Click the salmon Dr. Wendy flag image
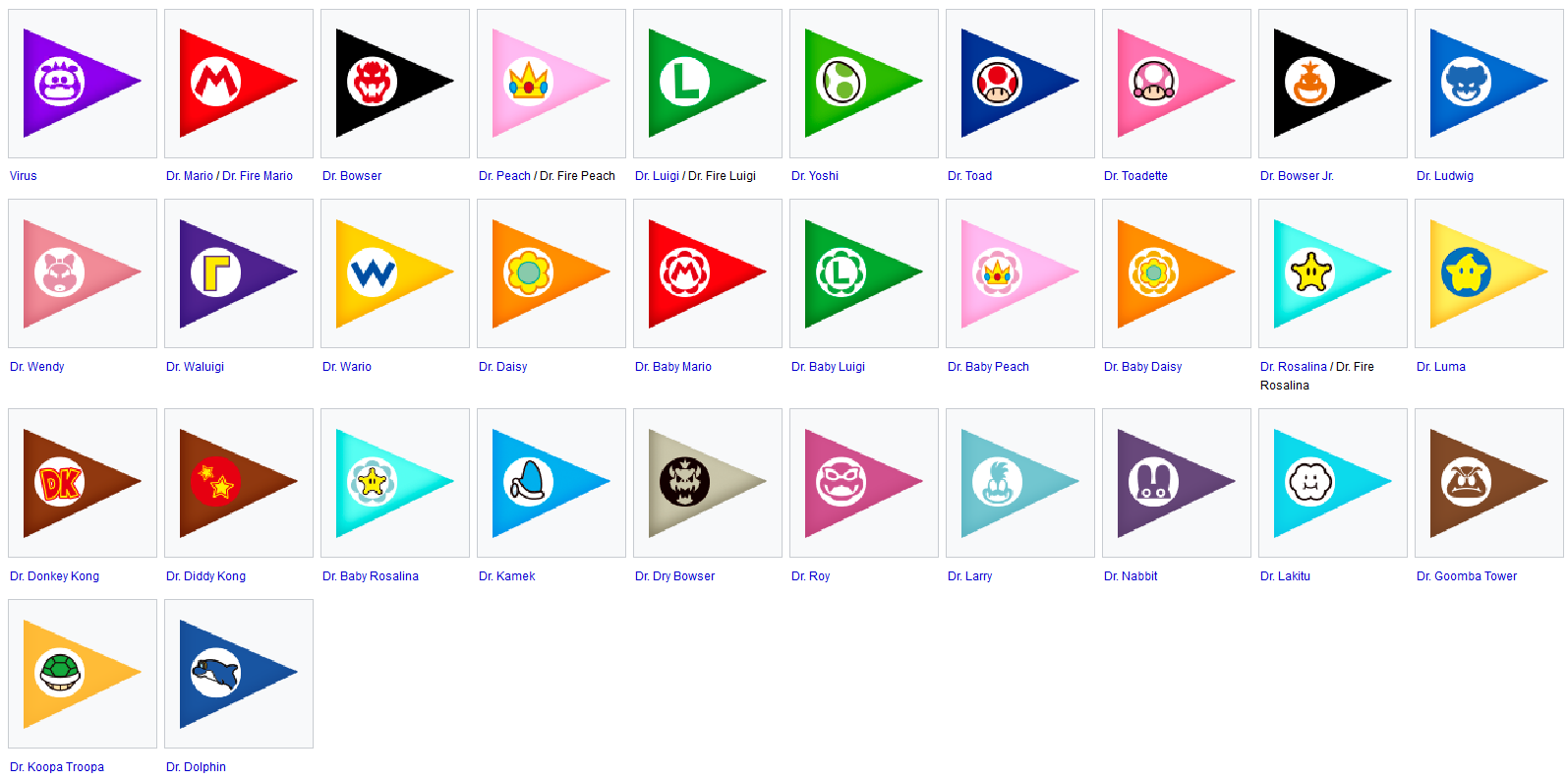Image resolution: width=1568 pixels, height=780 pixels. [83, 273]
